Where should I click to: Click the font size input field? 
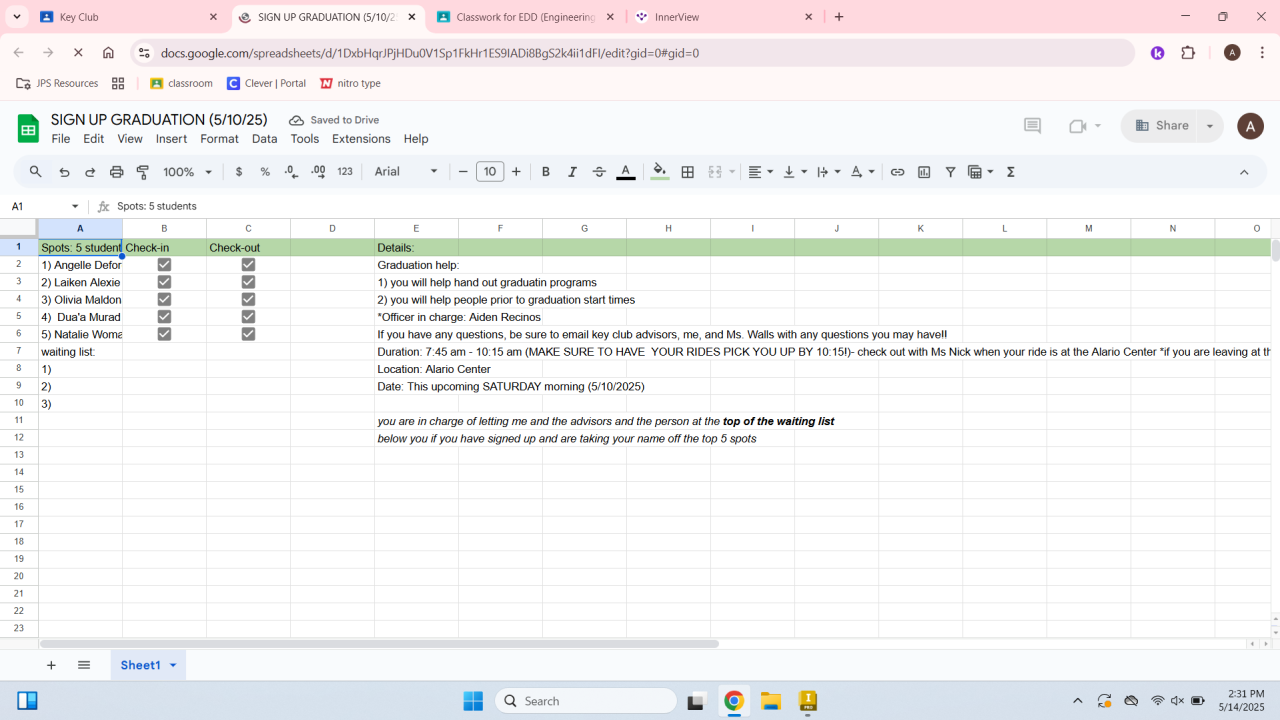click(x=490, y=172)
